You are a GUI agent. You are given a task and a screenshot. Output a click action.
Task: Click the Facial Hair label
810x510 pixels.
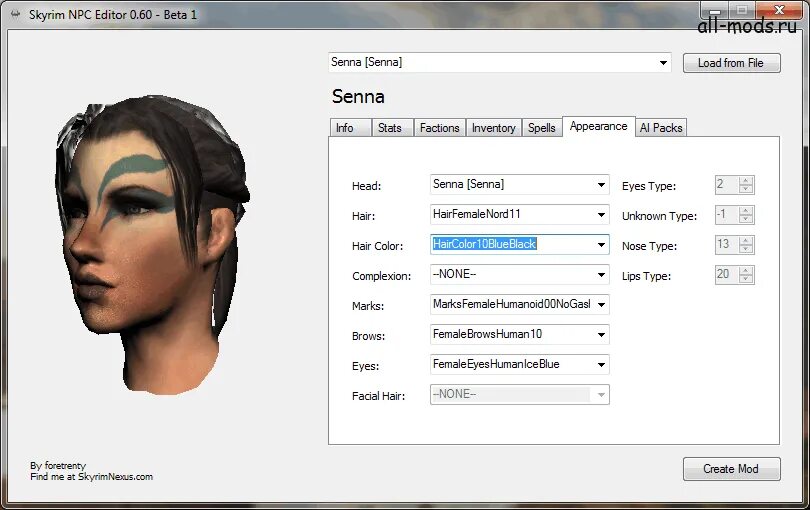(x=379, y=396)
